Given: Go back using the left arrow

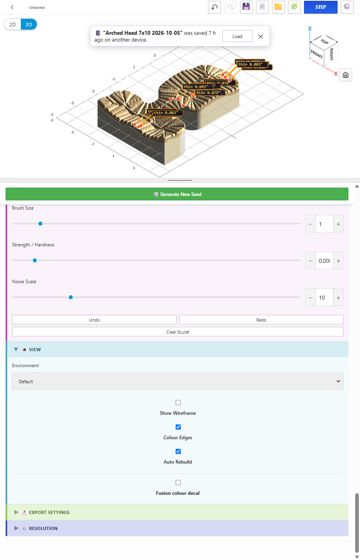Looking at the screenshot, I should (12, 7).
